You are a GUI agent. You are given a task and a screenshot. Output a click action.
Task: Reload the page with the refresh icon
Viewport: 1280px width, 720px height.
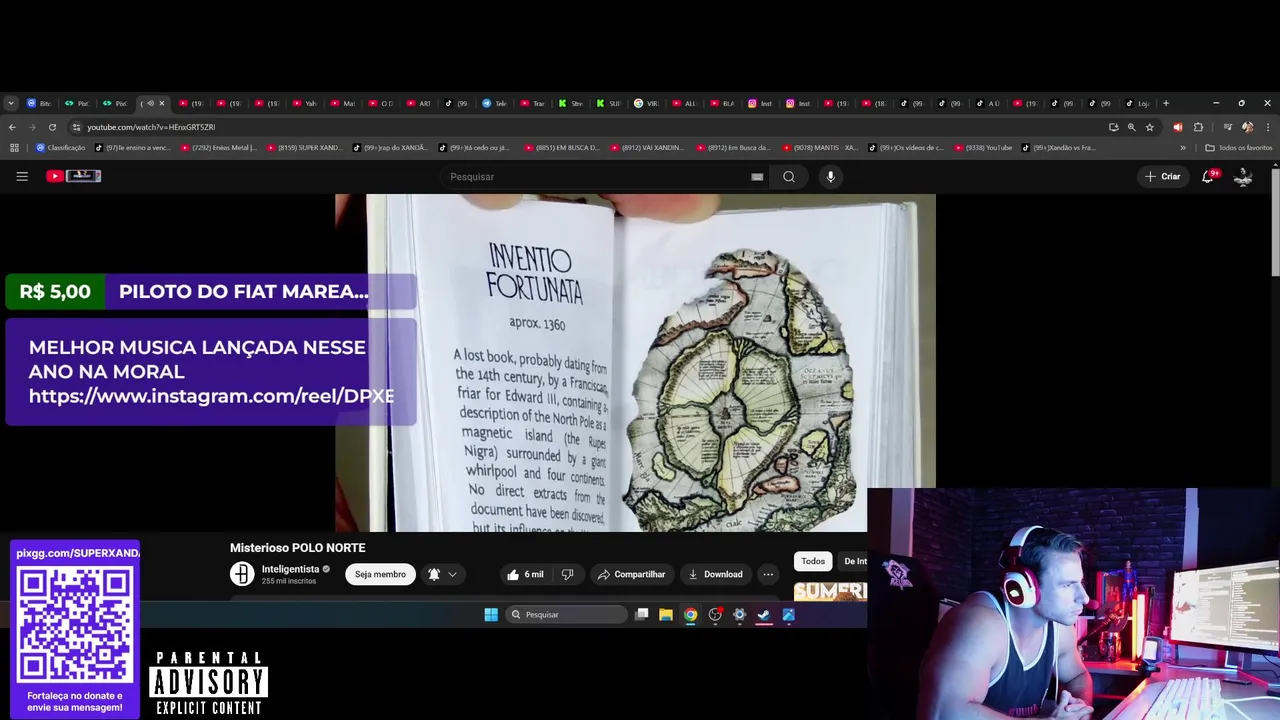(52, 127)
